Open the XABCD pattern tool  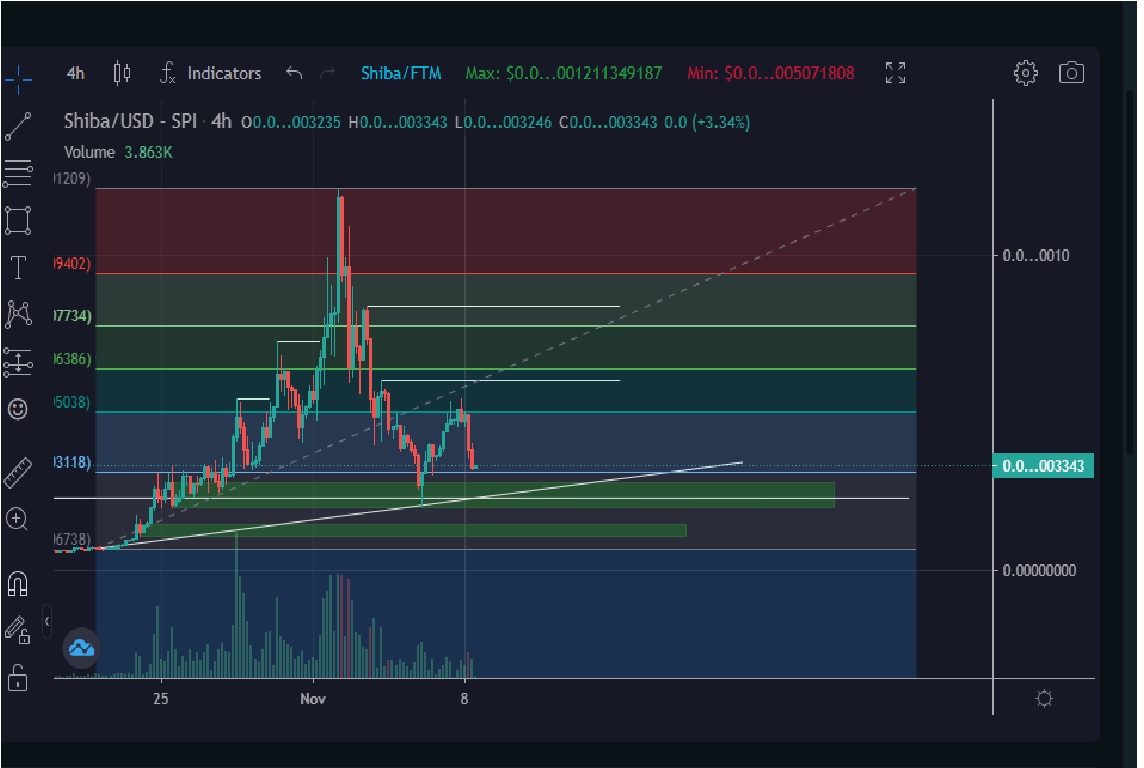[18, 314]
